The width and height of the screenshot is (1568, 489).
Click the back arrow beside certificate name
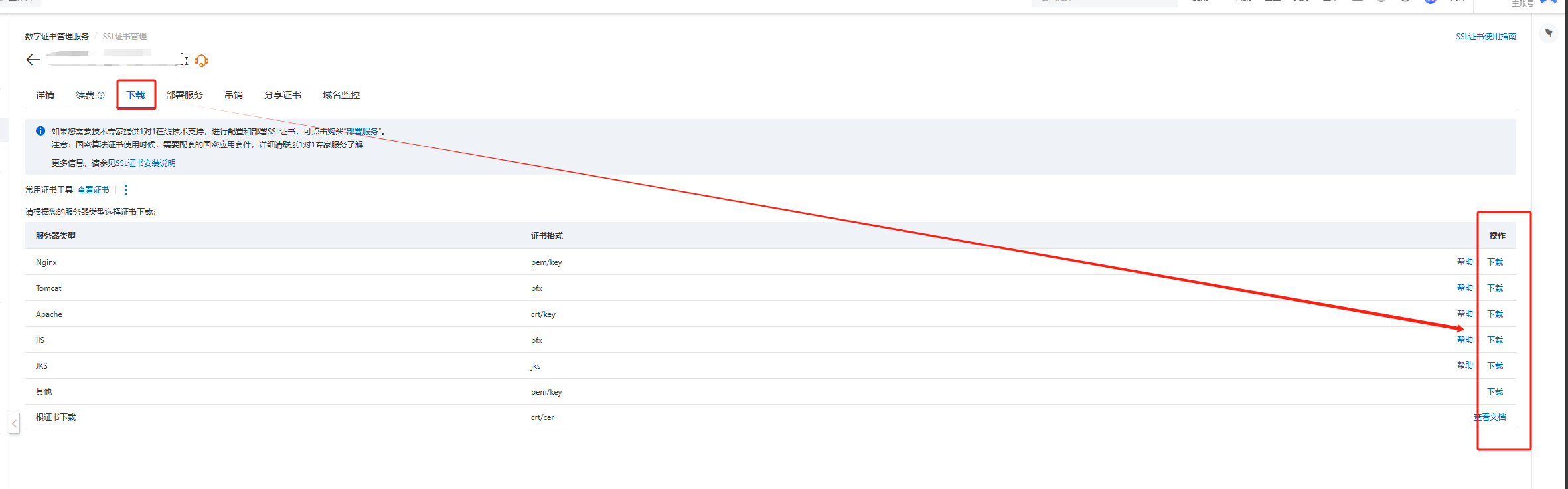point(33,60)
